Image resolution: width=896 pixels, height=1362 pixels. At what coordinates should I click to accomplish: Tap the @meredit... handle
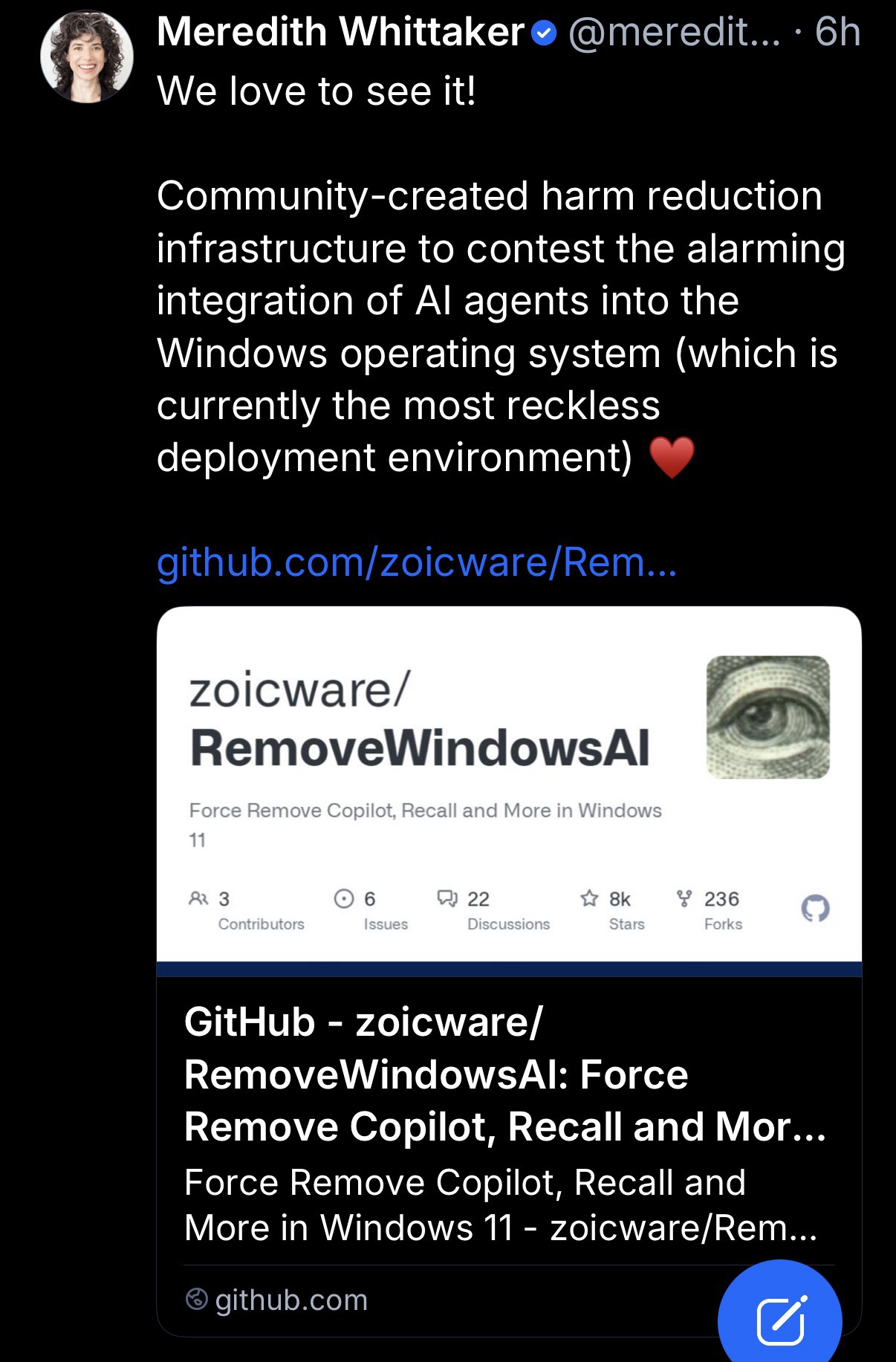(675, 33)
